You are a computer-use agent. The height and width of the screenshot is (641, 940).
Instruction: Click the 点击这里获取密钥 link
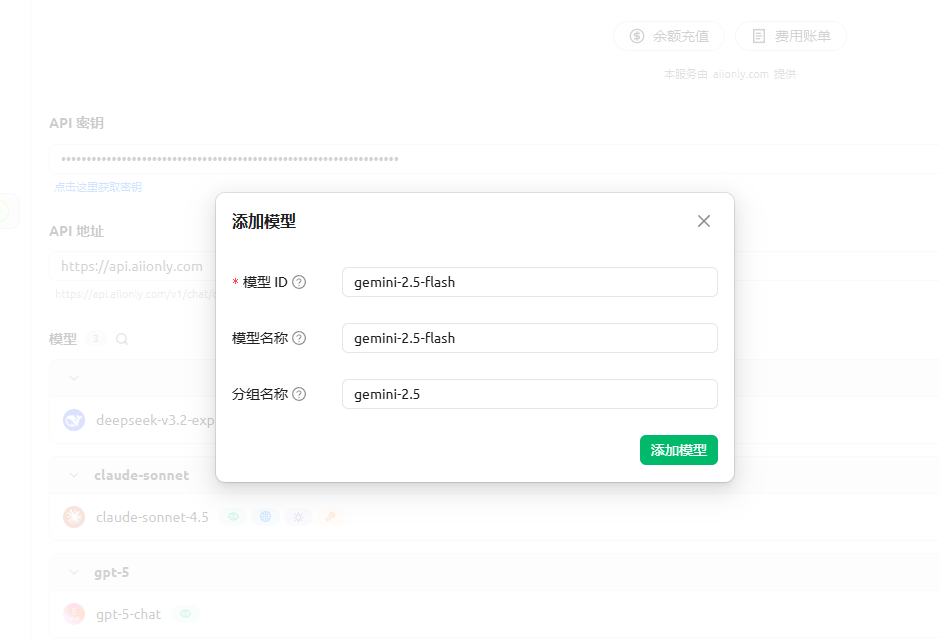tap(98, 187)
